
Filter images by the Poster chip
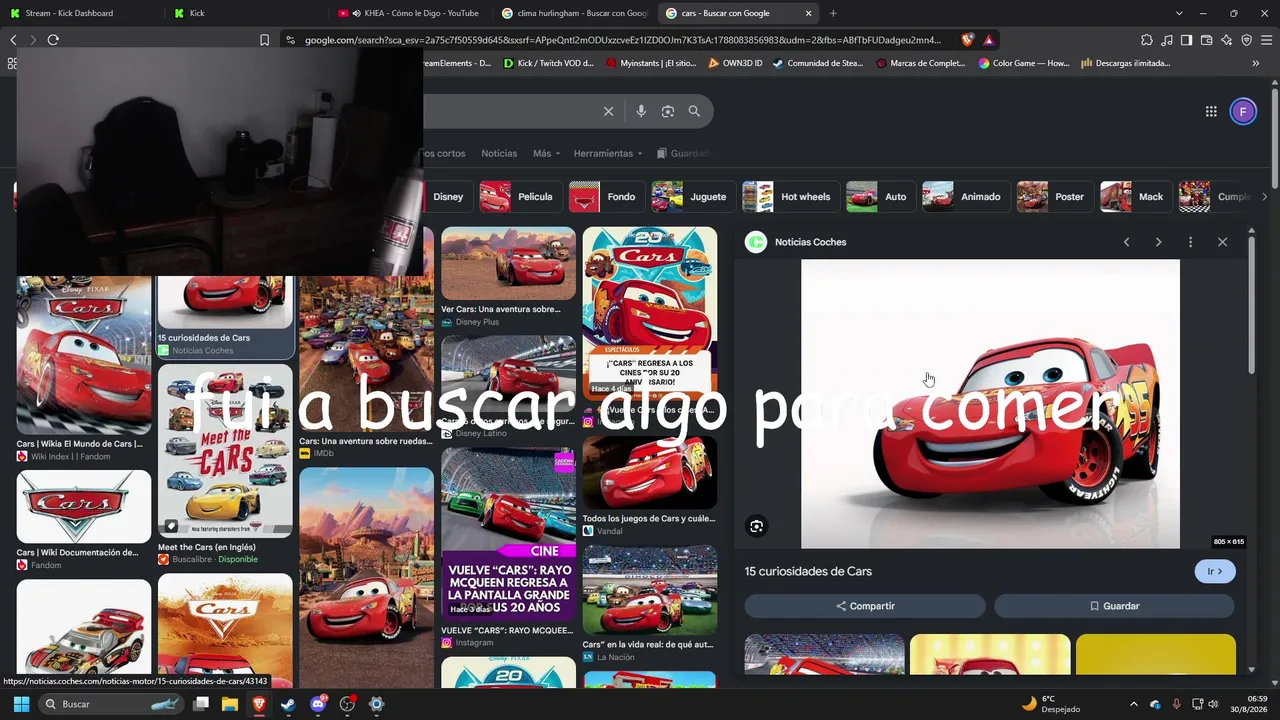point(1054,197)
